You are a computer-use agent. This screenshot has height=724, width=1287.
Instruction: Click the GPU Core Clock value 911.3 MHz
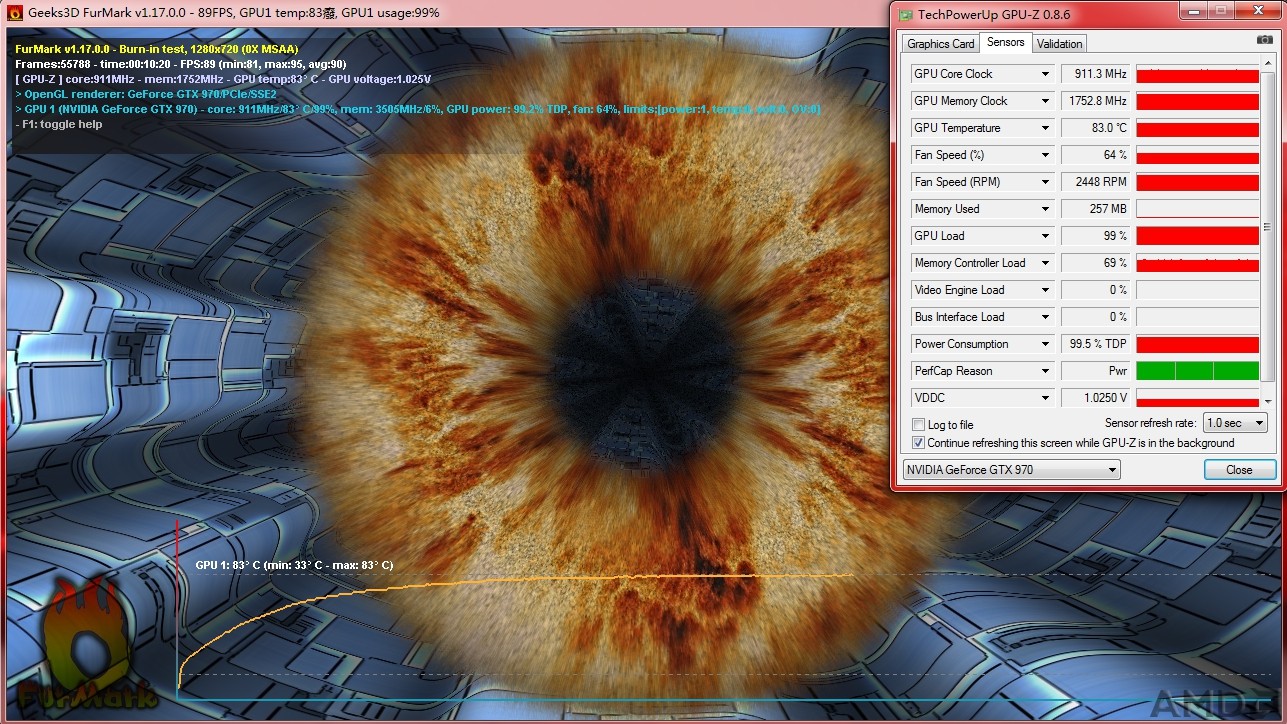coord(1095,74)
